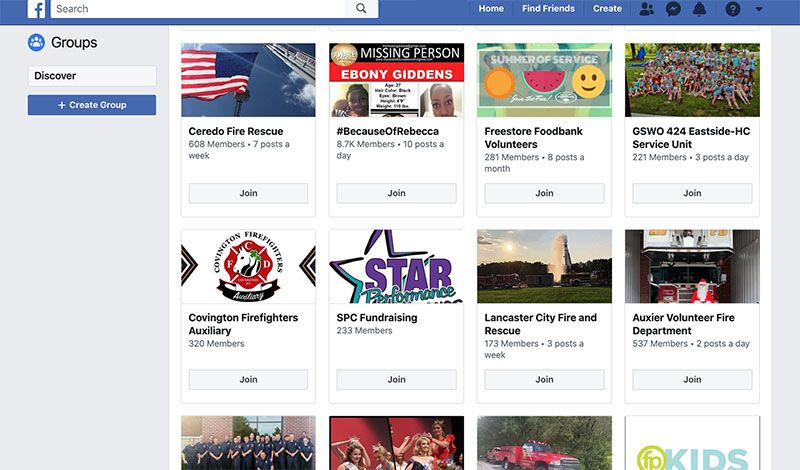Open the Create menu in top bar

[607, 9]
